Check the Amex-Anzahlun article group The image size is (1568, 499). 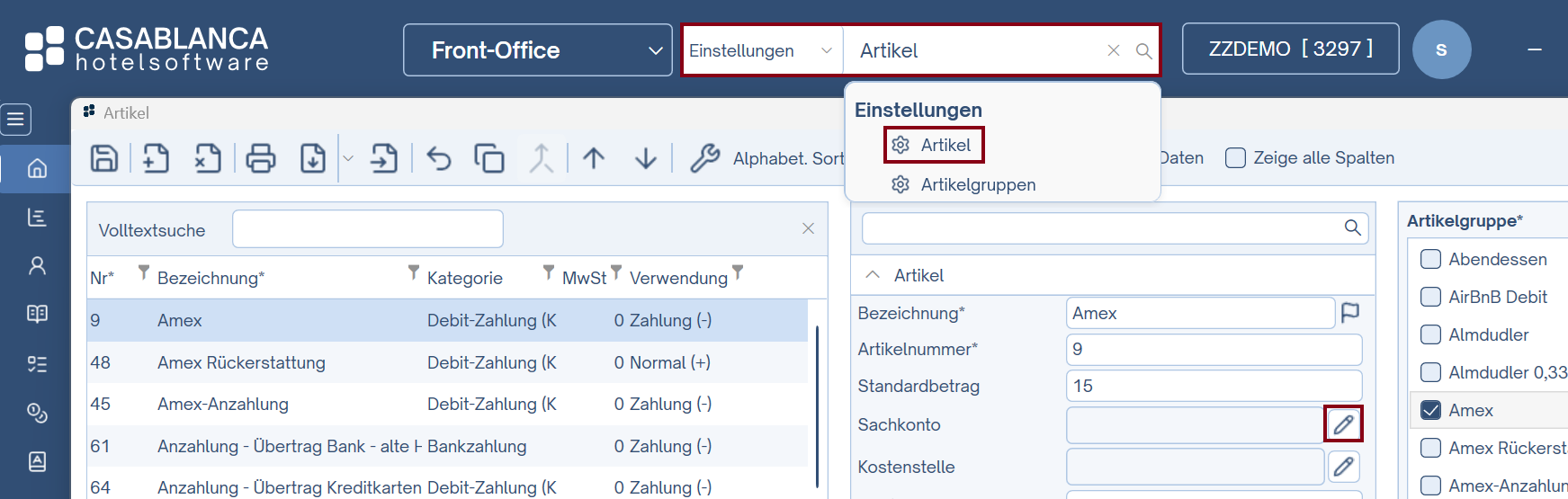(x=1430, y=486)
